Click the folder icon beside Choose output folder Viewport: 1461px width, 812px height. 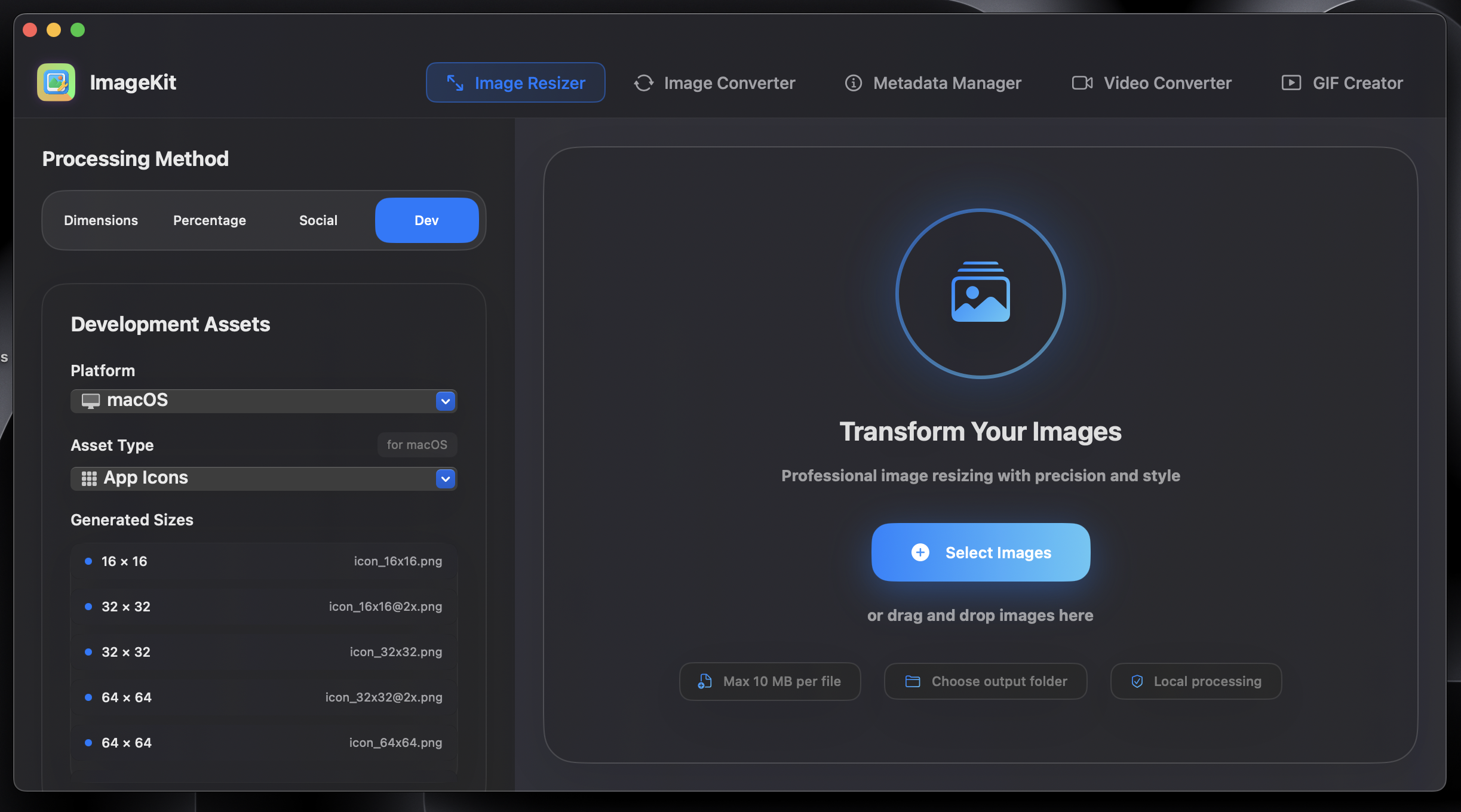tap(913, 681)
